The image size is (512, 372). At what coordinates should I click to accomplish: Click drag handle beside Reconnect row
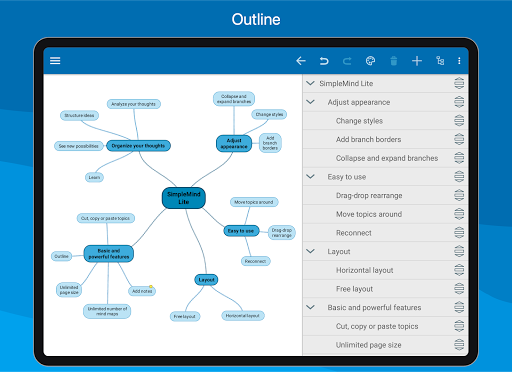coord(459,232)
